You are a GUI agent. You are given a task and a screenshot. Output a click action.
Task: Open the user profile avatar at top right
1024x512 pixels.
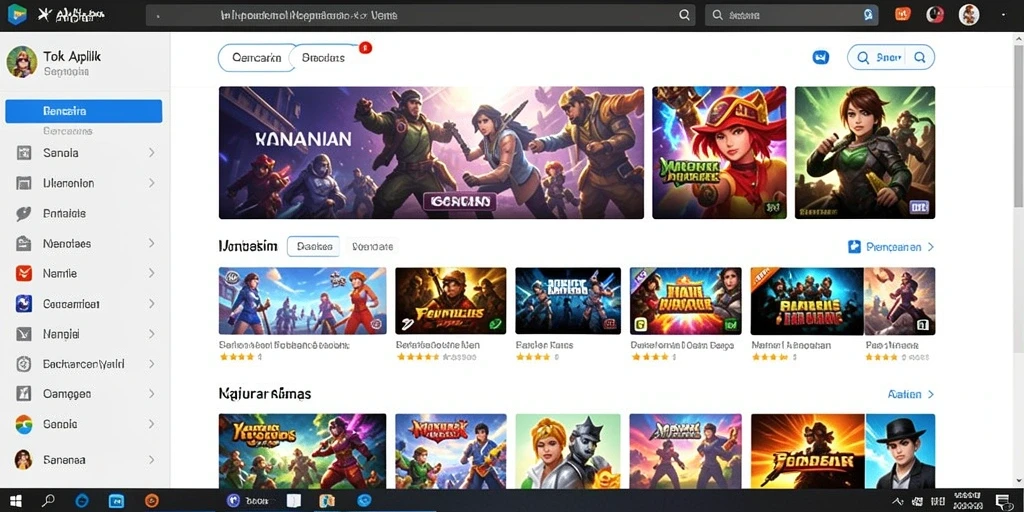tap(968, 14)
